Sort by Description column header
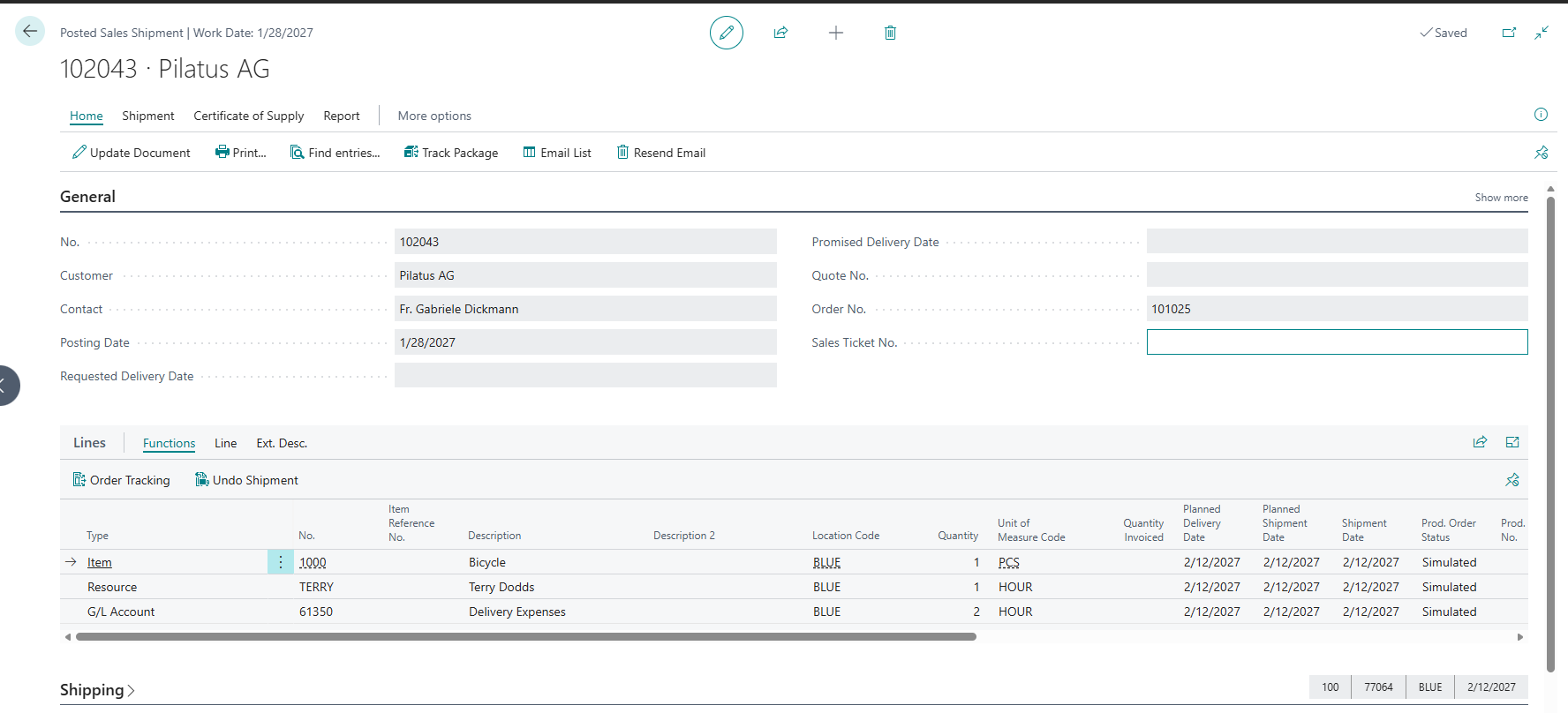 (x=494, y=536)
